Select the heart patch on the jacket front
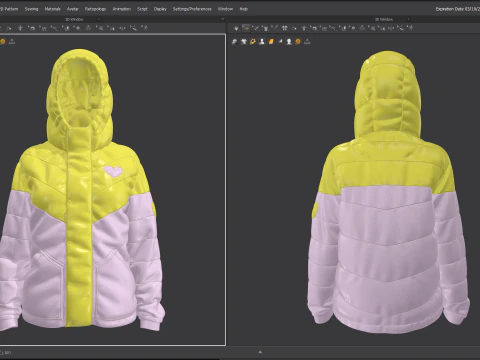480x360 pixels. point(113,171)
